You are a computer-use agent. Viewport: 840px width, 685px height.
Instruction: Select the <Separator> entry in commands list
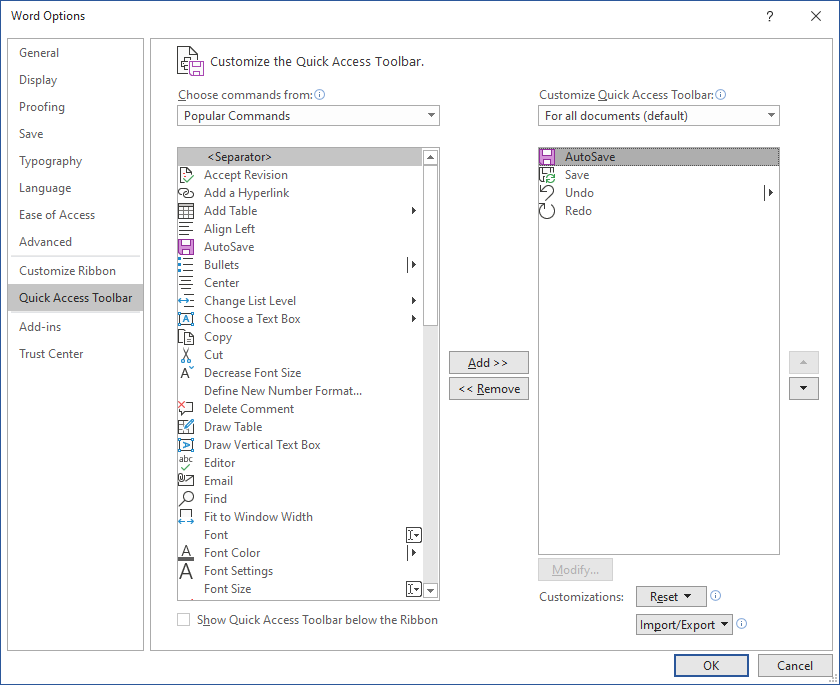(x=300, y=157)
